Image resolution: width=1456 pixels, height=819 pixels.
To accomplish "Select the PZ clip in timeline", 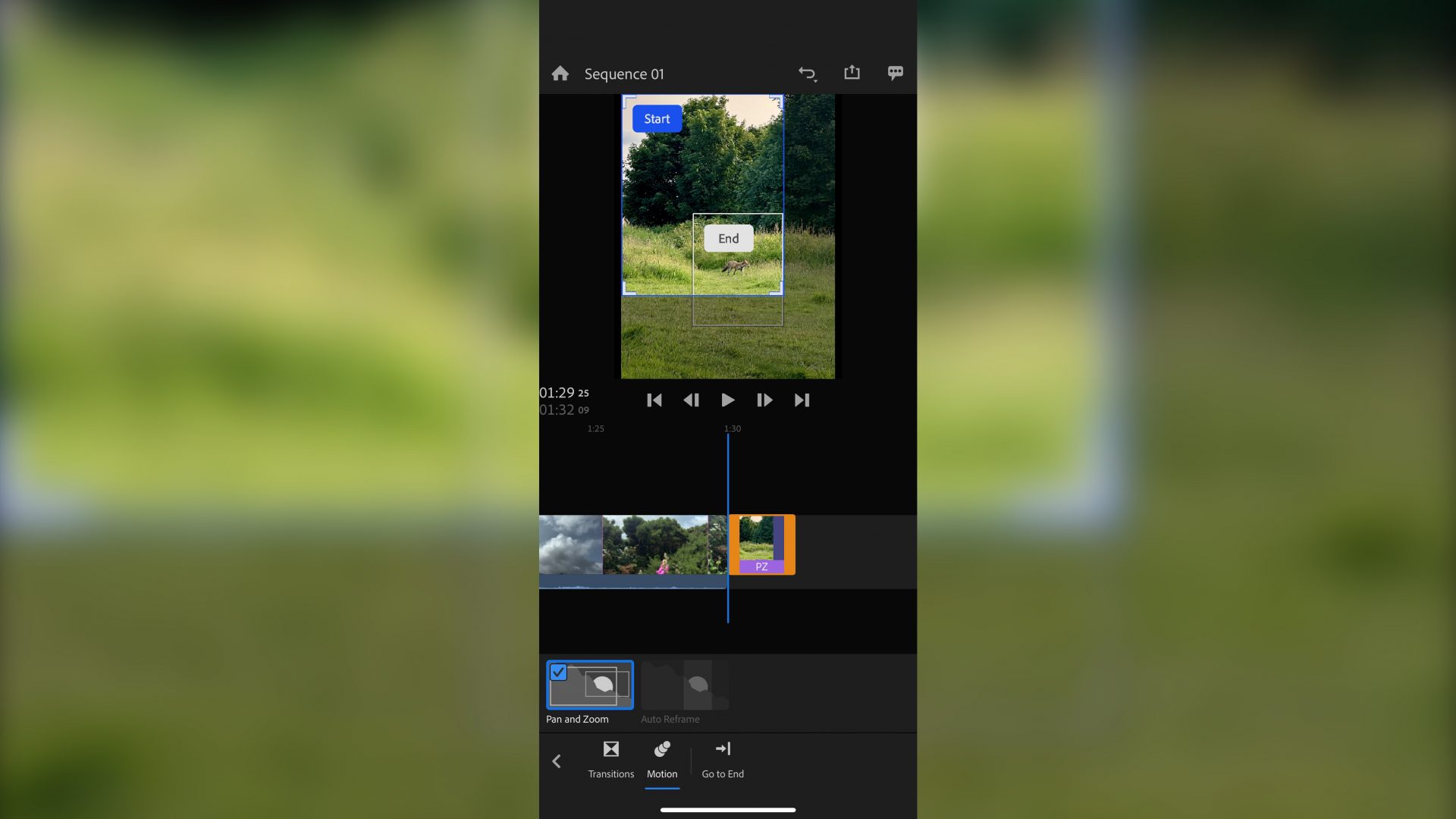I will coord(761,544).
